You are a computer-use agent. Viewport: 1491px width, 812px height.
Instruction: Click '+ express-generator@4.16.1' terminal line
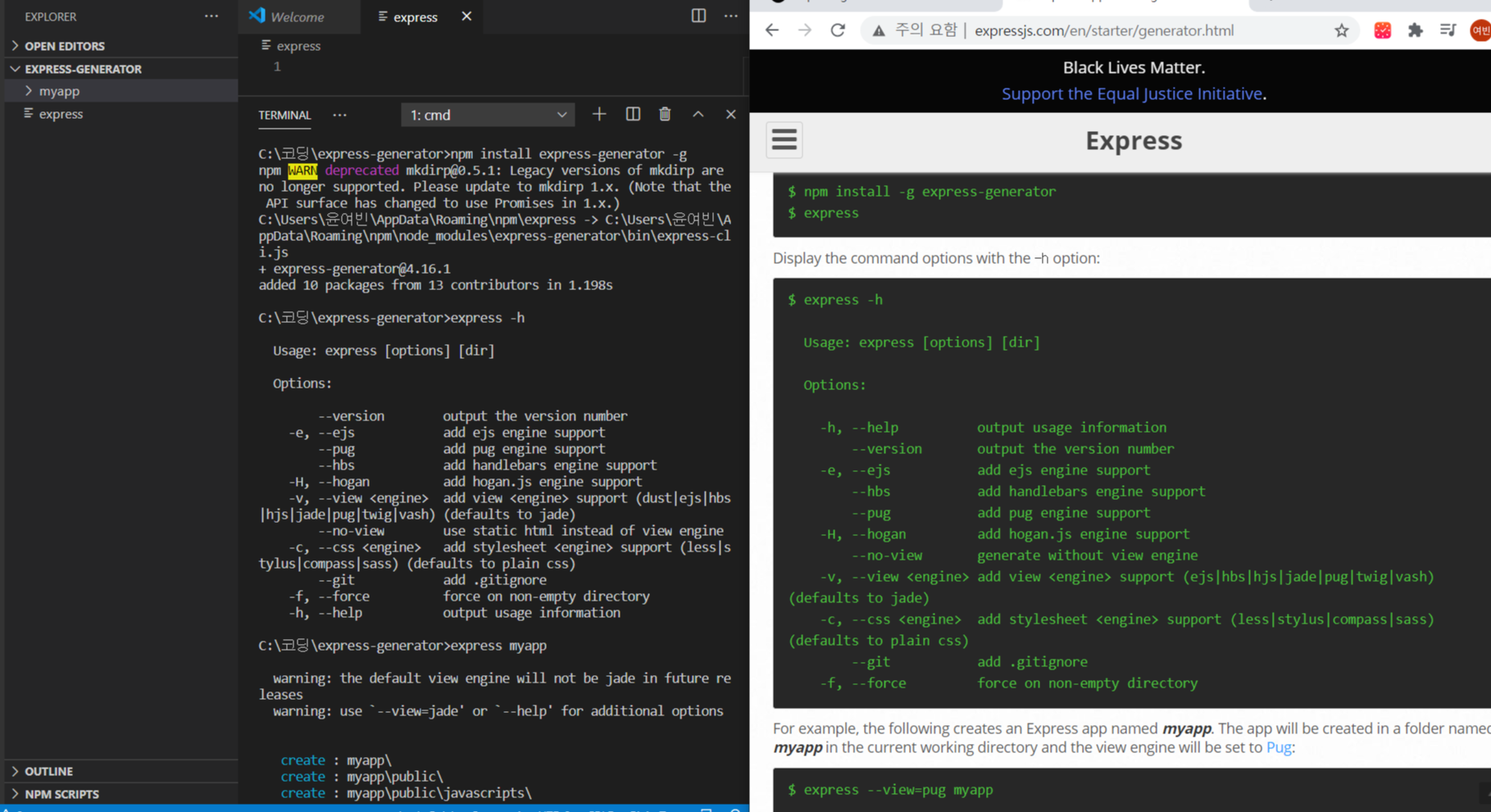click(x=354, y=269)
